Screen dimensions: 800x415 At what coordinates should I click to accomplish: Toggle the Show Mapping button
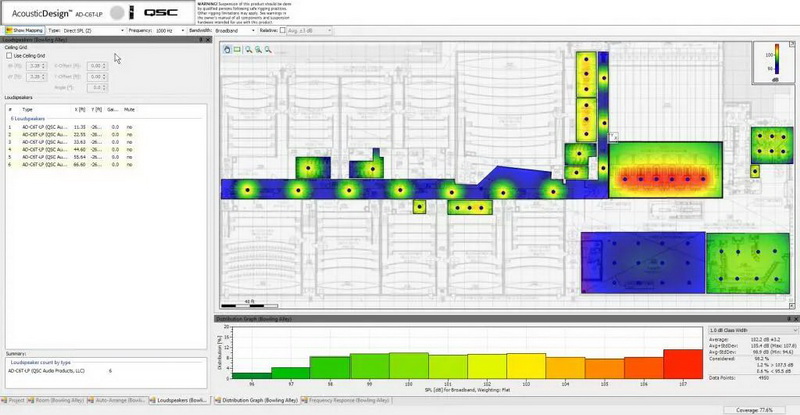(x=24, y=31)
